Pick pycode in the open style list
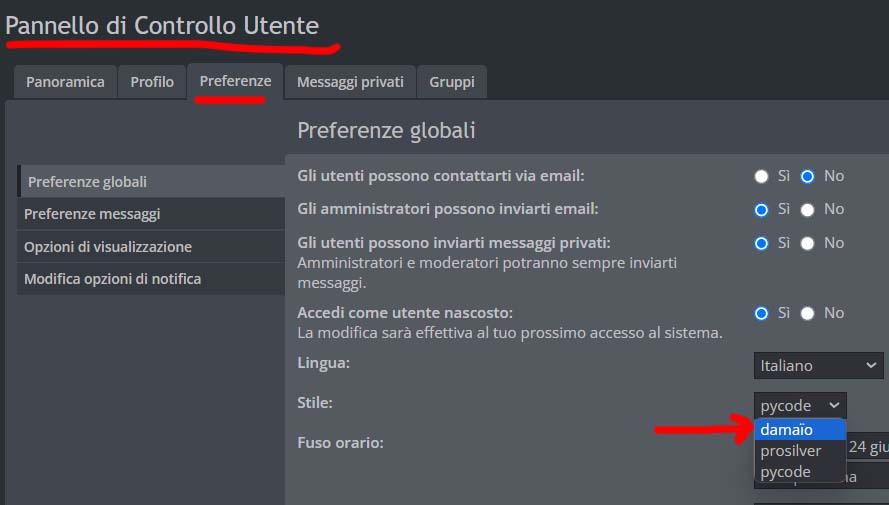Viewport: 889px width, 505px height. click(x=786, y=471)
